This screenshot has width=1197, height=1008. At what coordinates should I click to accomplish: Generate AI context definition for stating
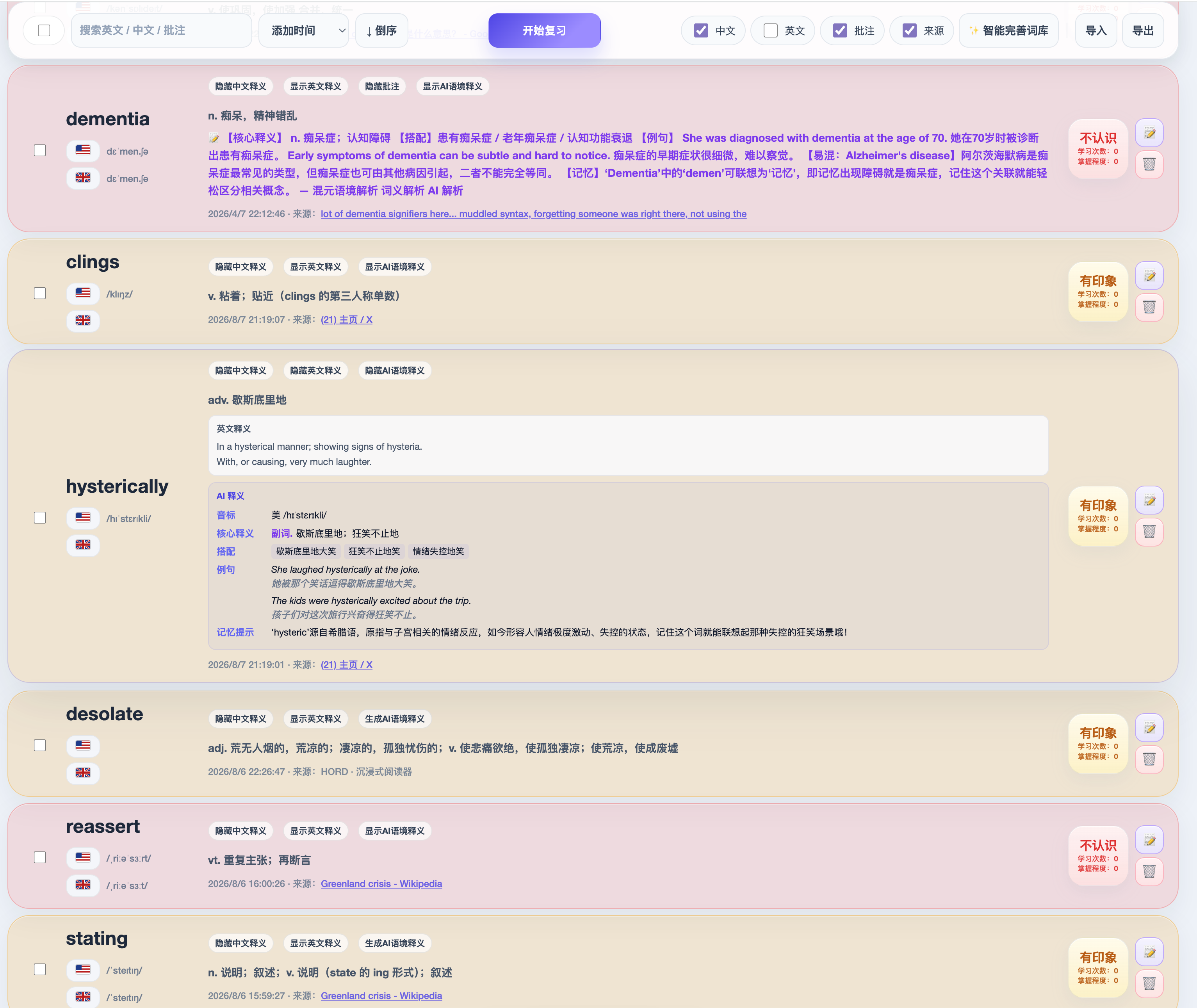pos(395,943)
